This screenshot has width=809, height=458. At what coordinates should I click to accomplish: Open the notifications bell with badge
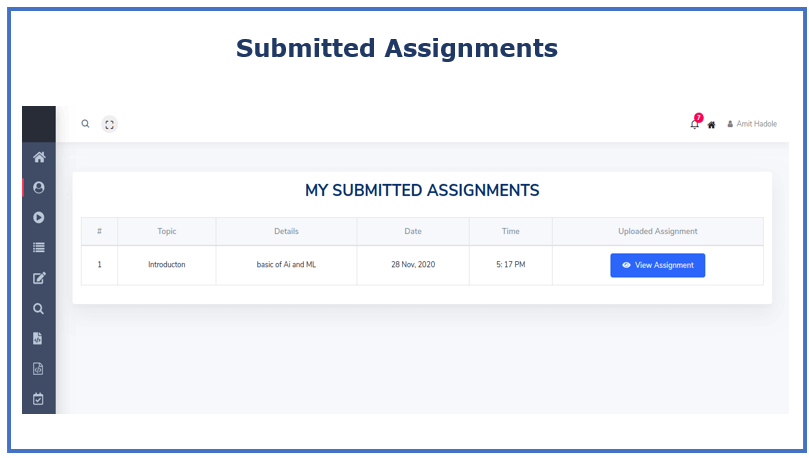(x=695, y=122)
